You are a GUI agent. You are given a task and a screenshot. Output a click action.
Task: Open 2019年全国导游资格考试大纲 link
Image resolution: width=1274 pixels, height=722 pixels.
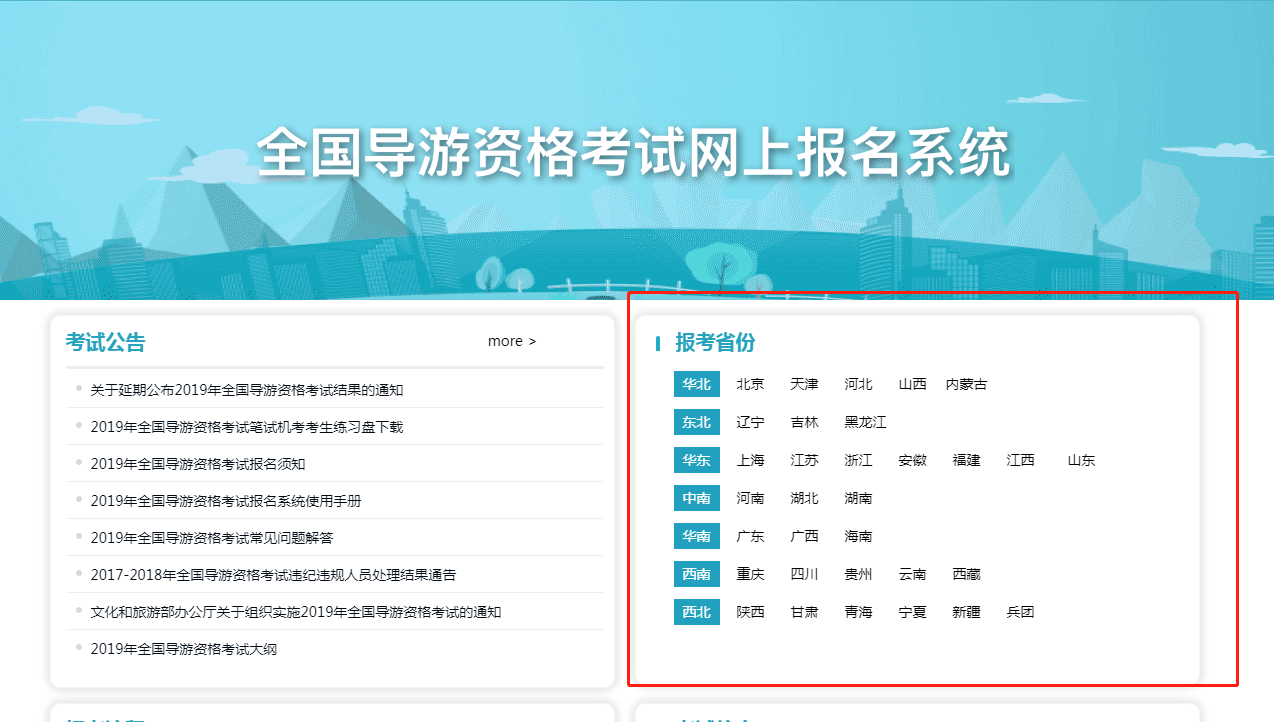tap(183, 649)
